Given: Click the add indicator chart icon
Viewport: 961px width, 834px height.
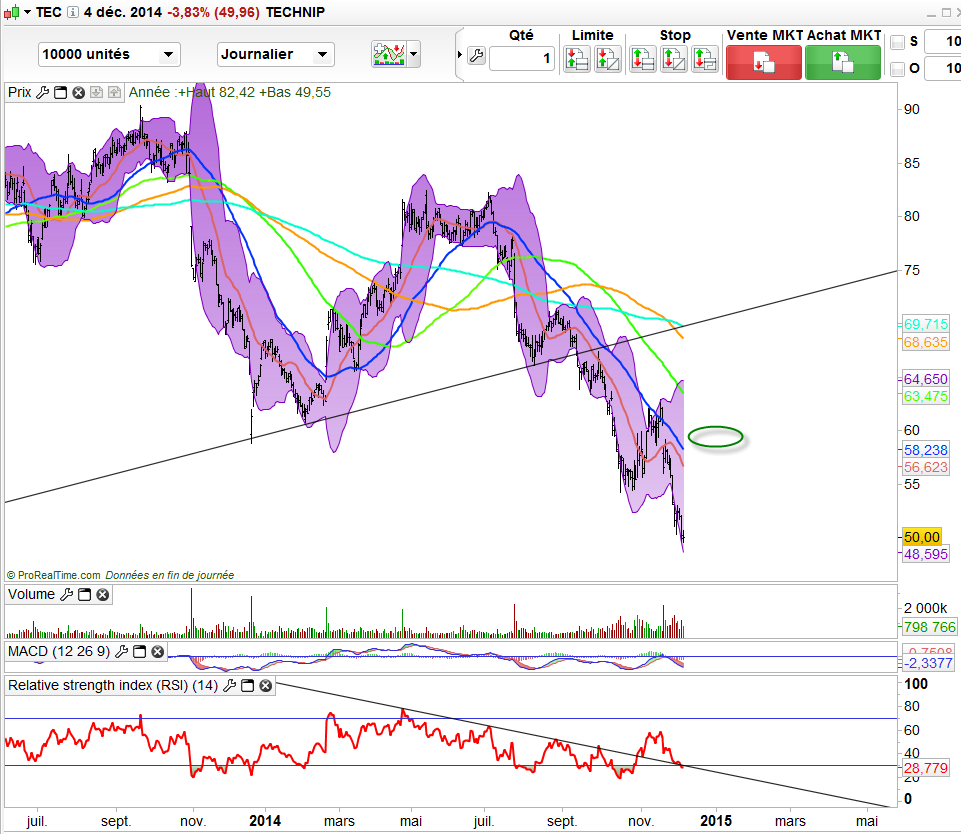Looking at the screenshot, I should 389,55.
